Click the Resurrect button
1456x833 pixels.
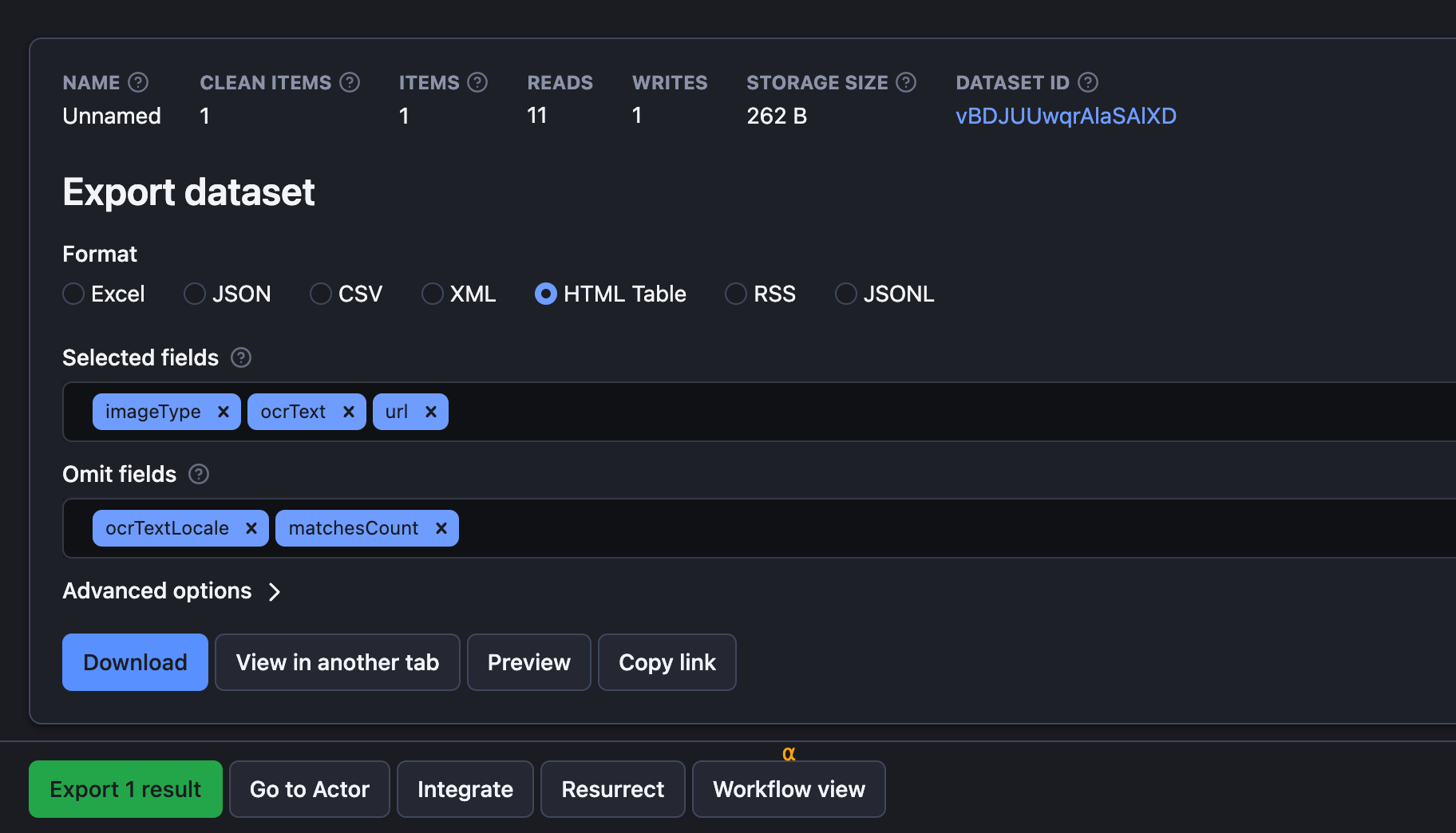pos(613,789)
